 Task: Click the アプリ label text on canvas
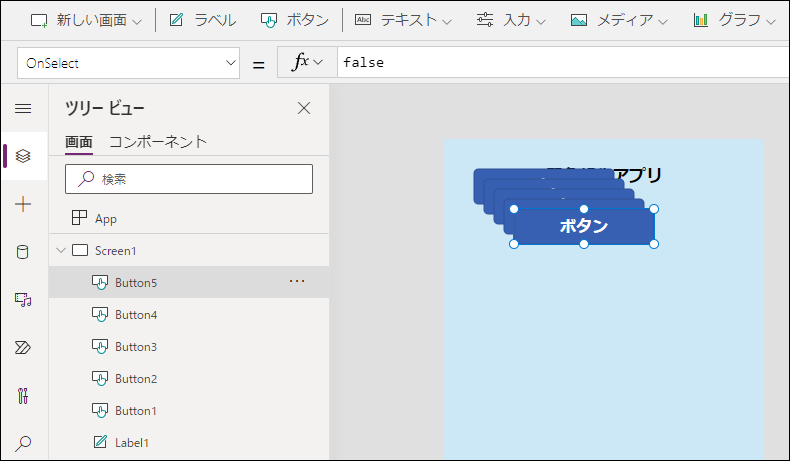[637, 175]
